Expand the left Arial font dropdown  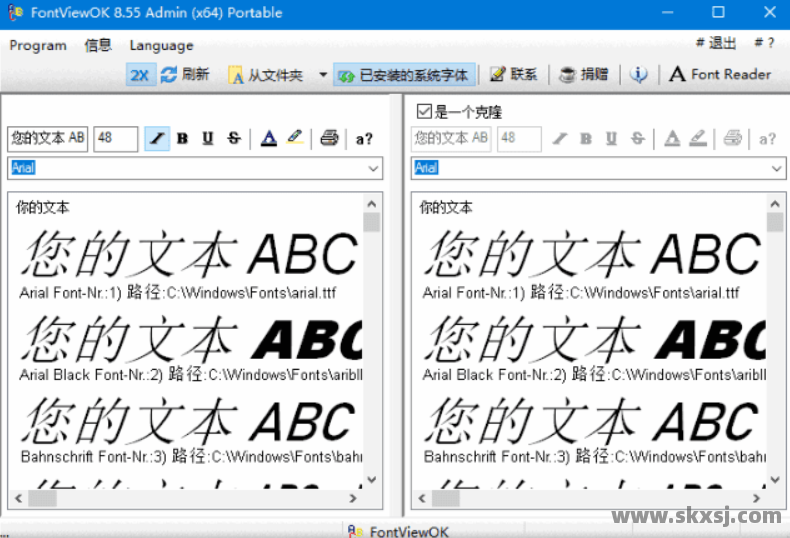[373, 169]
